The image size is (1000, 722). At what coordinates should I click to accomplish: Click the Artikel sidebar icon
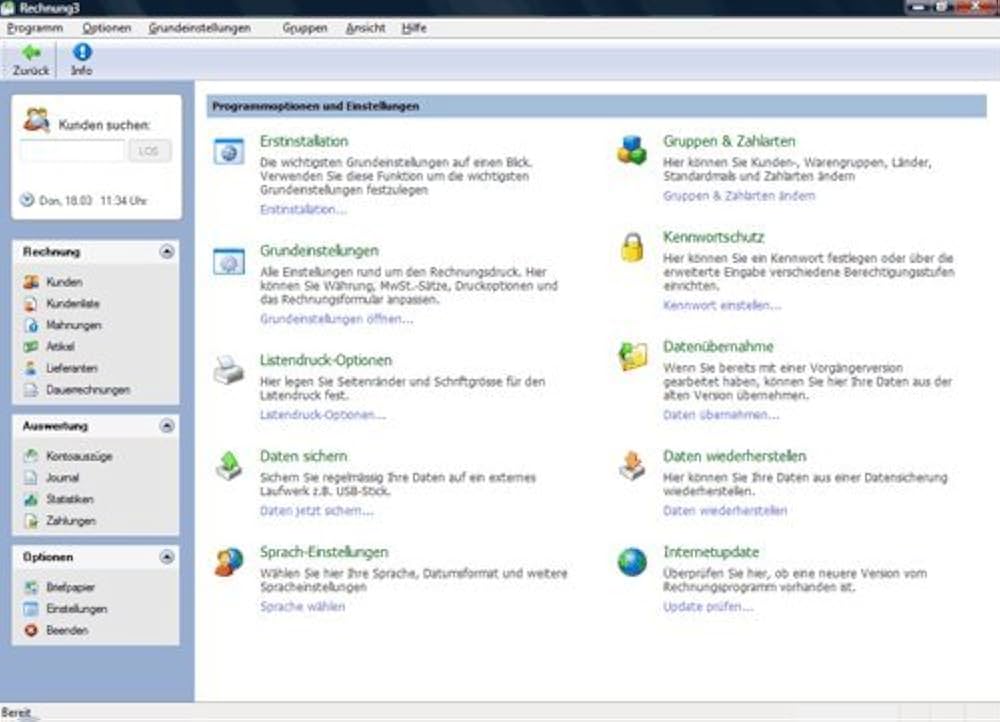[31, 346]
